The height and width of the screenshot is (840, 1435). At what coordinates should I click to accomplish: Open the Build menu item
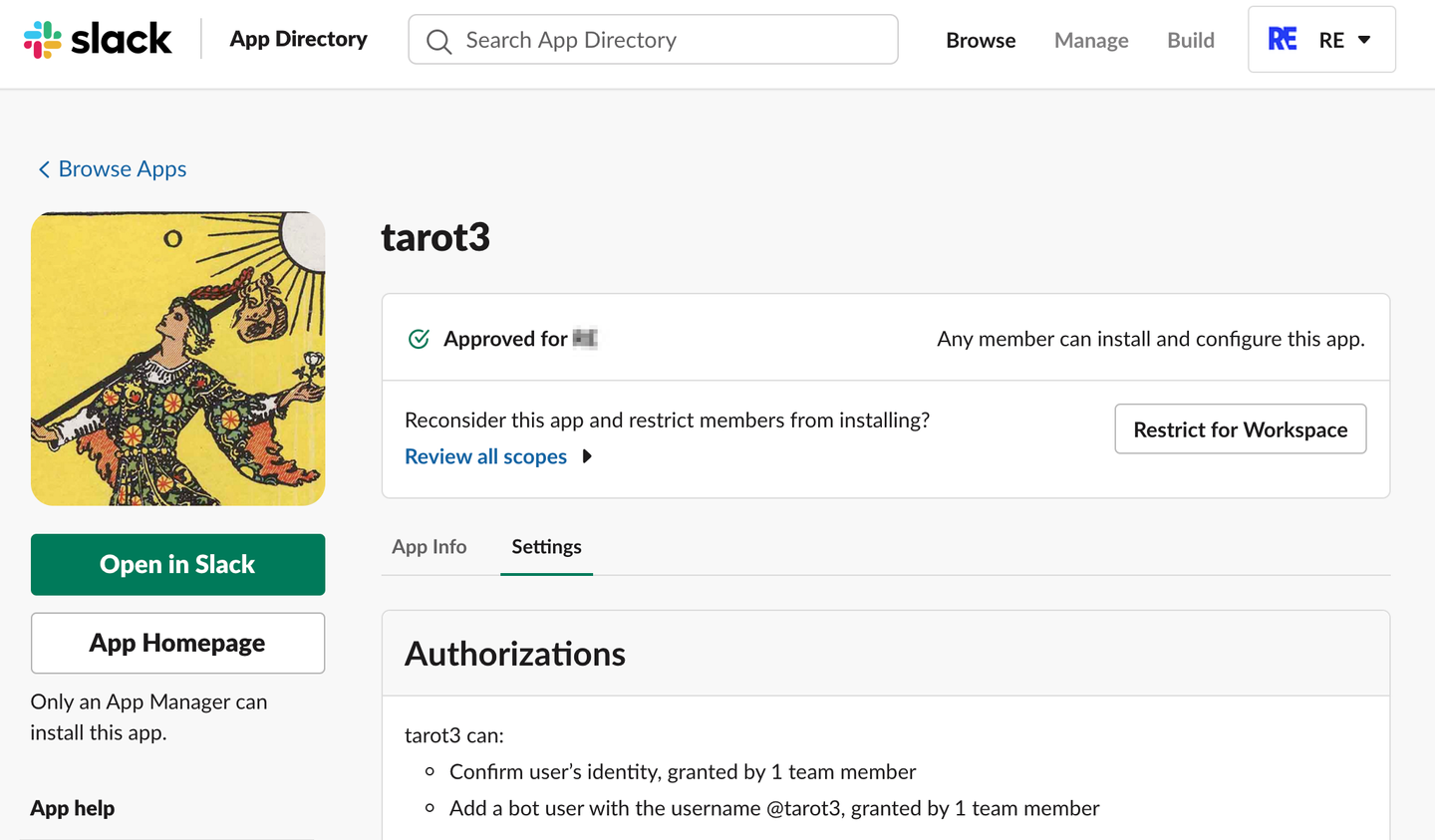tap(1191, 41)
